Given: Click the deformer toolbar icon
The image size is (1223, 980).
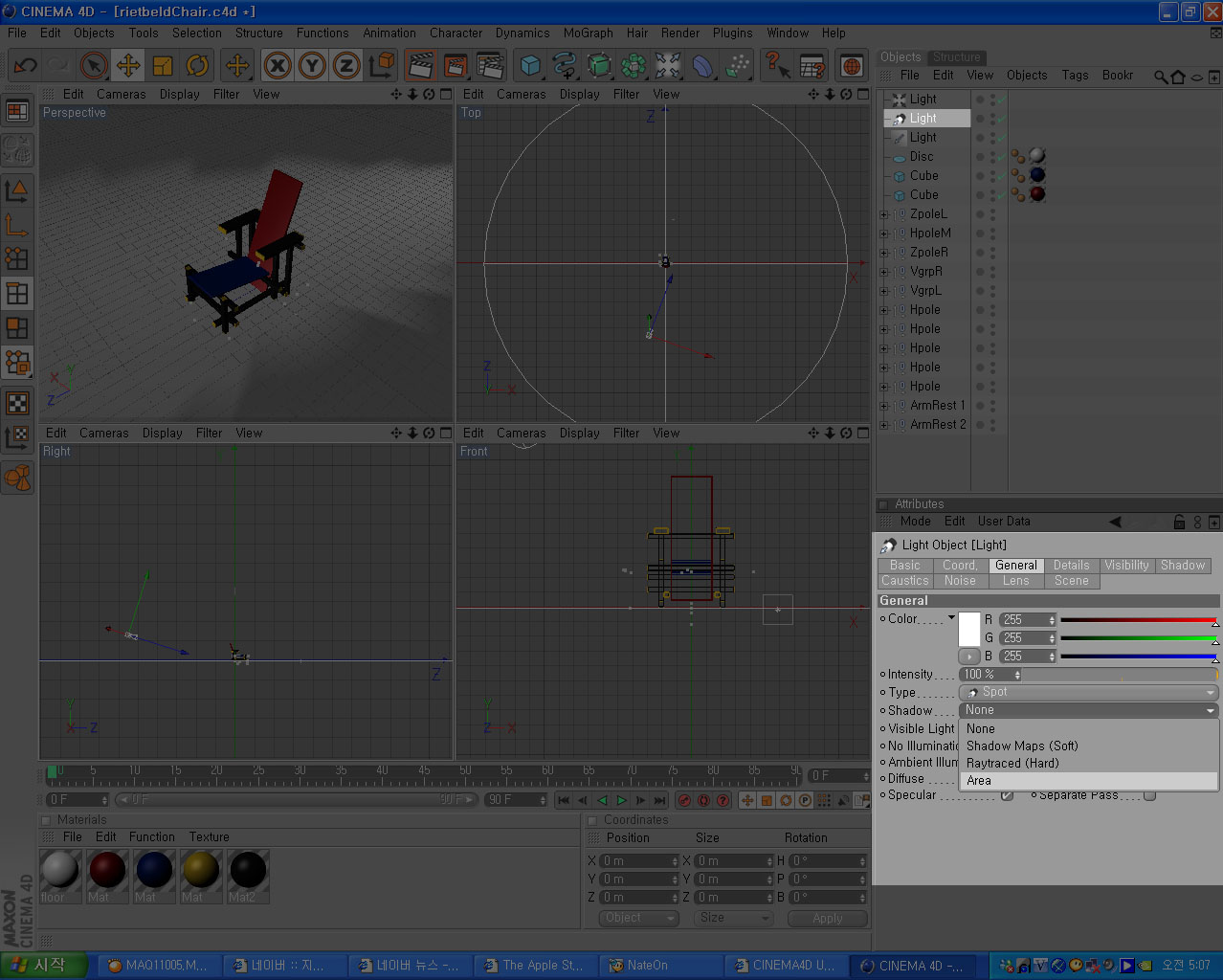Looking at the screenshot, I should [702, 65].
